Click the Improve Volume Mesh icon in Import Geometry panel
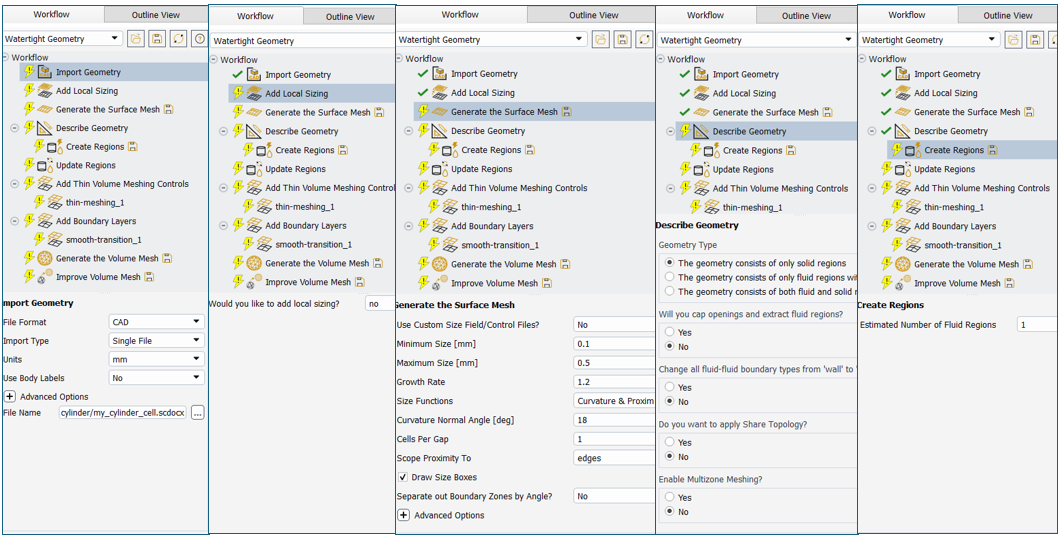Viewport: 1060px width, 538px height. pos(45,277)
